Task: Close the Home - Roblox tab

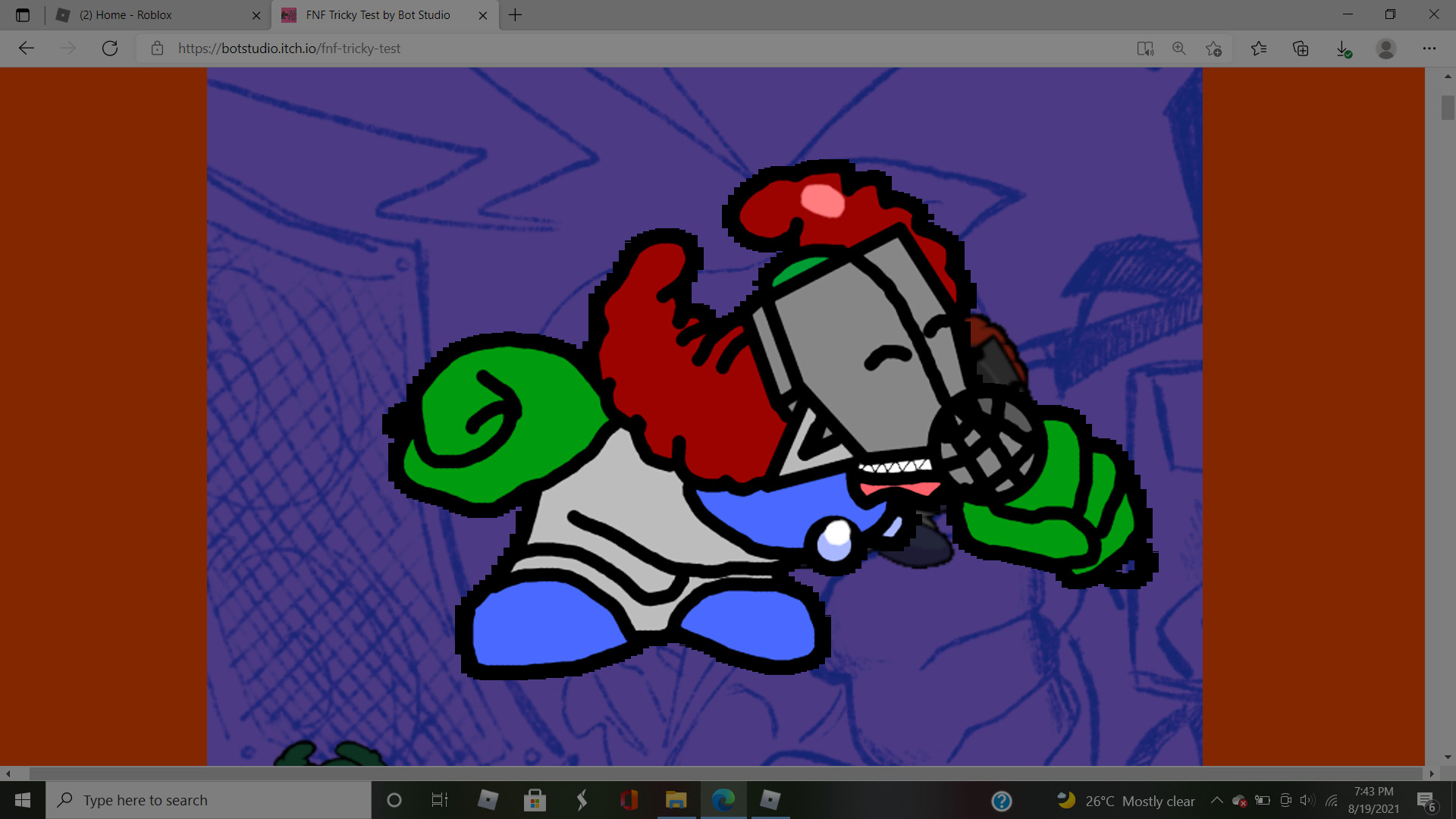Action: click(x=256, y=15)
